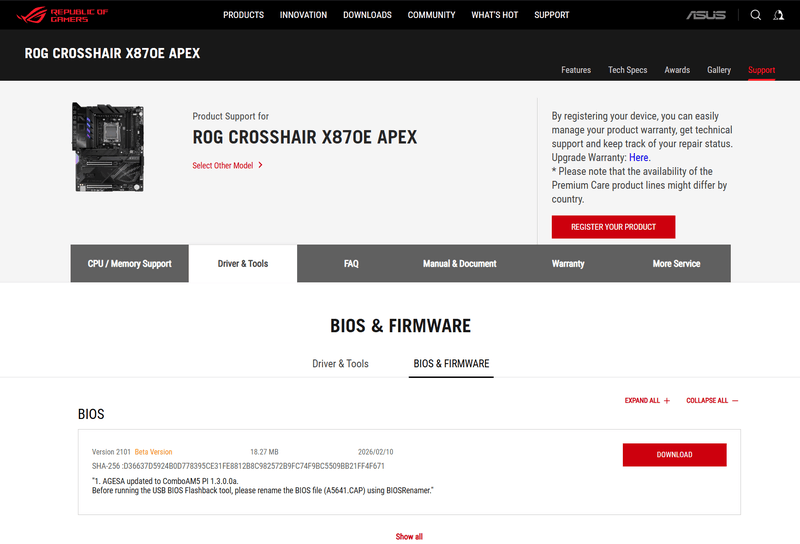Switch to More Service tab
800x544 pixels.
click(677, 263)
